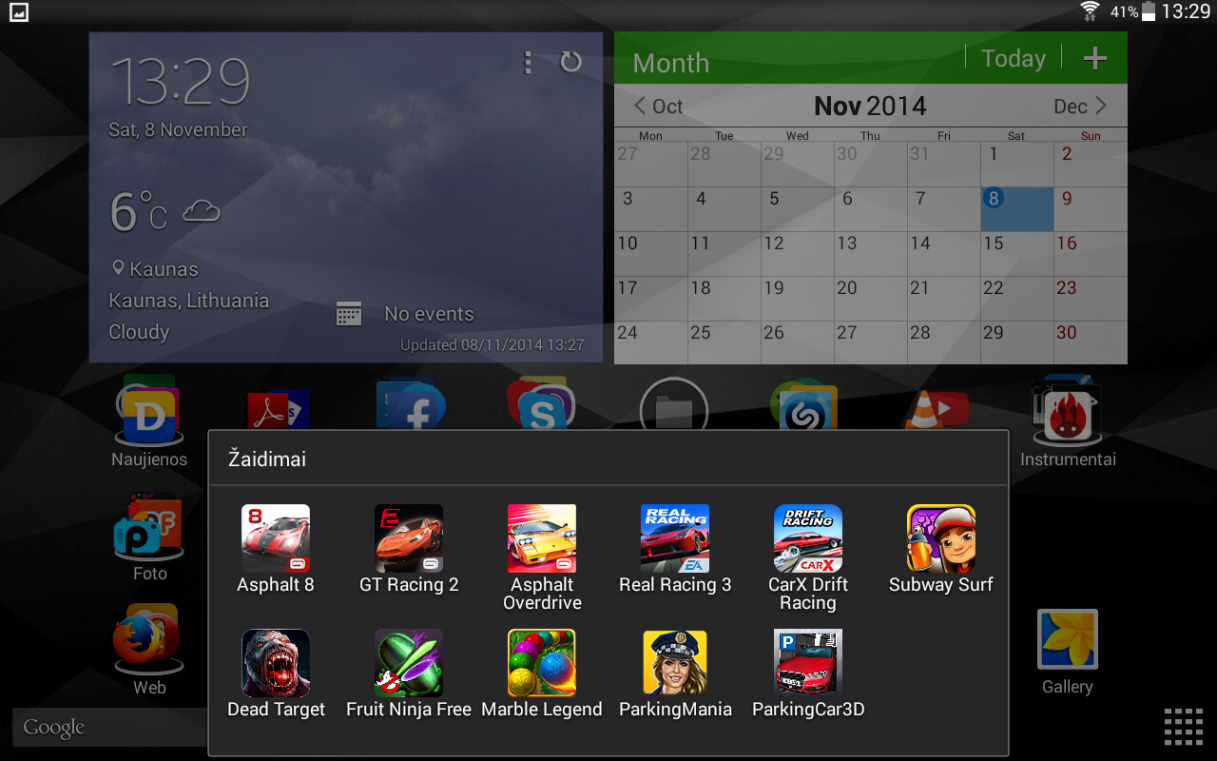Advance calendar to Dec
Image resolution: width=1217 pixels, height=761 pixels.
[x=1080, y=106]
